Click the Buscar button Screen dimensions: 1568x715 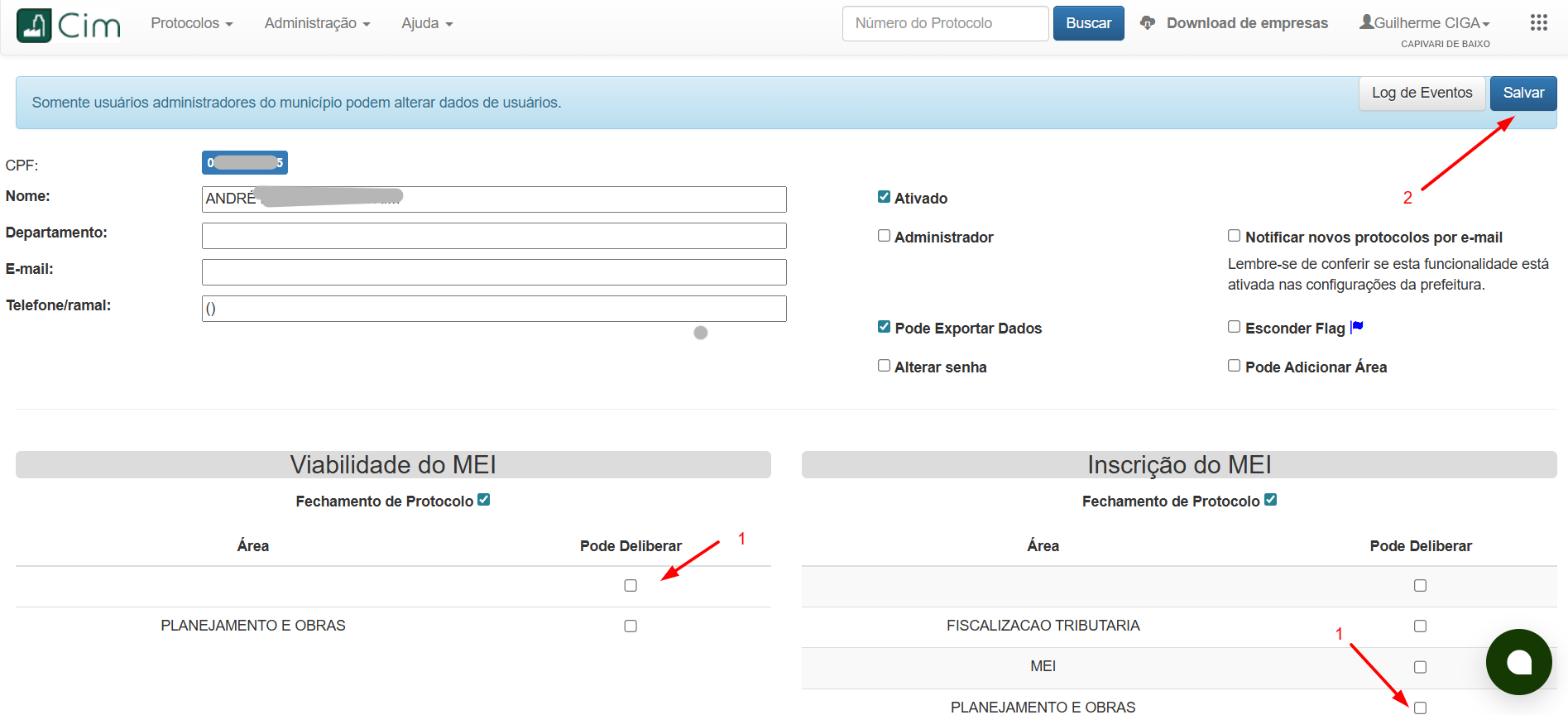(1088, 23)
